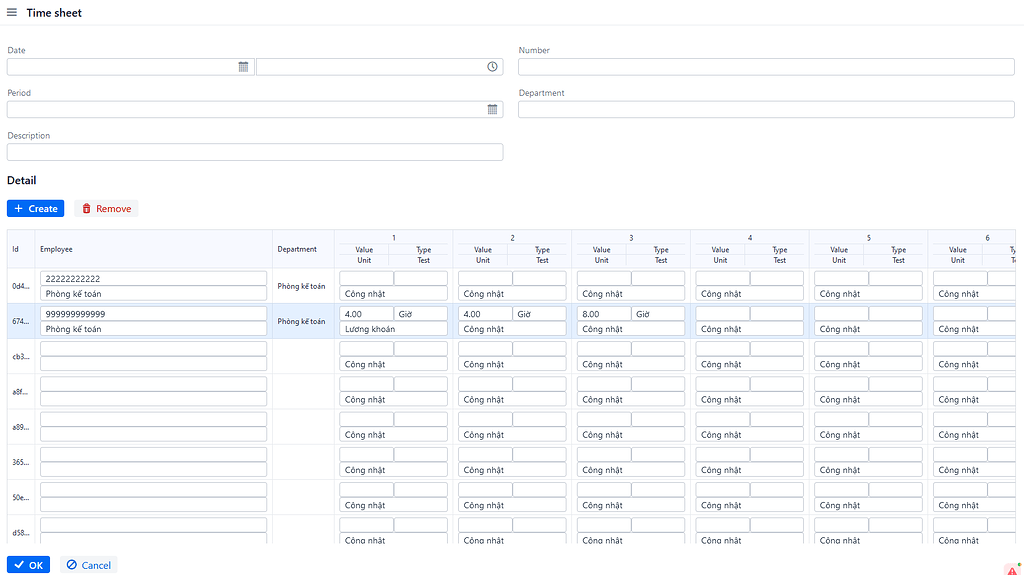Click the Remove button
This screenshot has height=575, width=1024.
[x=106, y=209]
